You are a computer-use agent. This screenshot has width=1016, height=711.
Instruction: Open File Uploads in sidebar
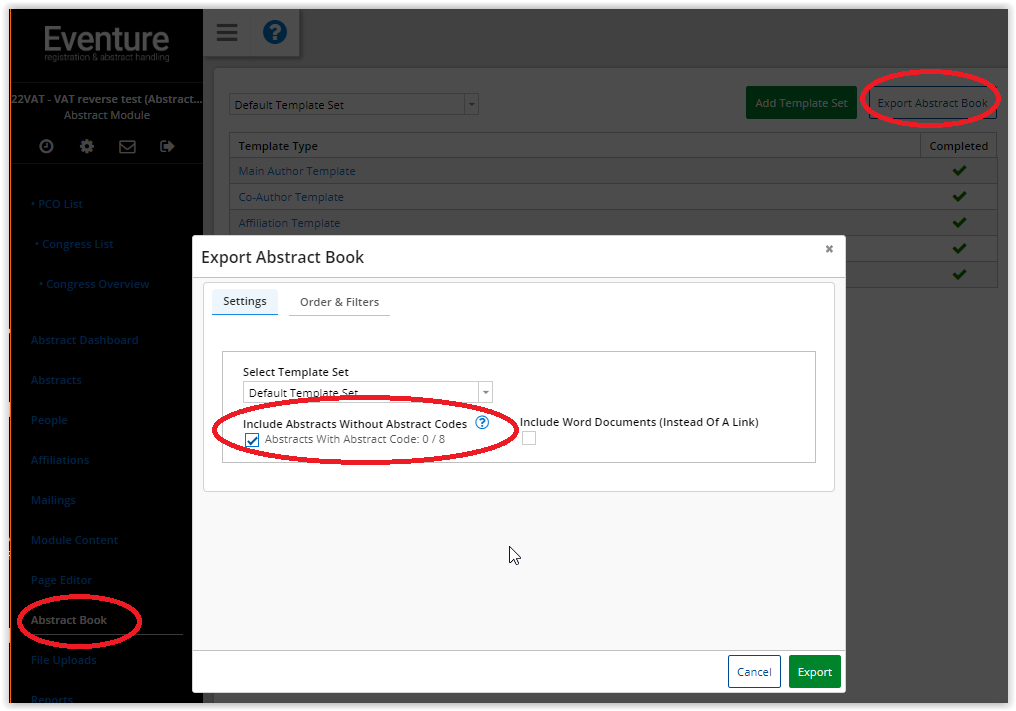coord(64,660)
